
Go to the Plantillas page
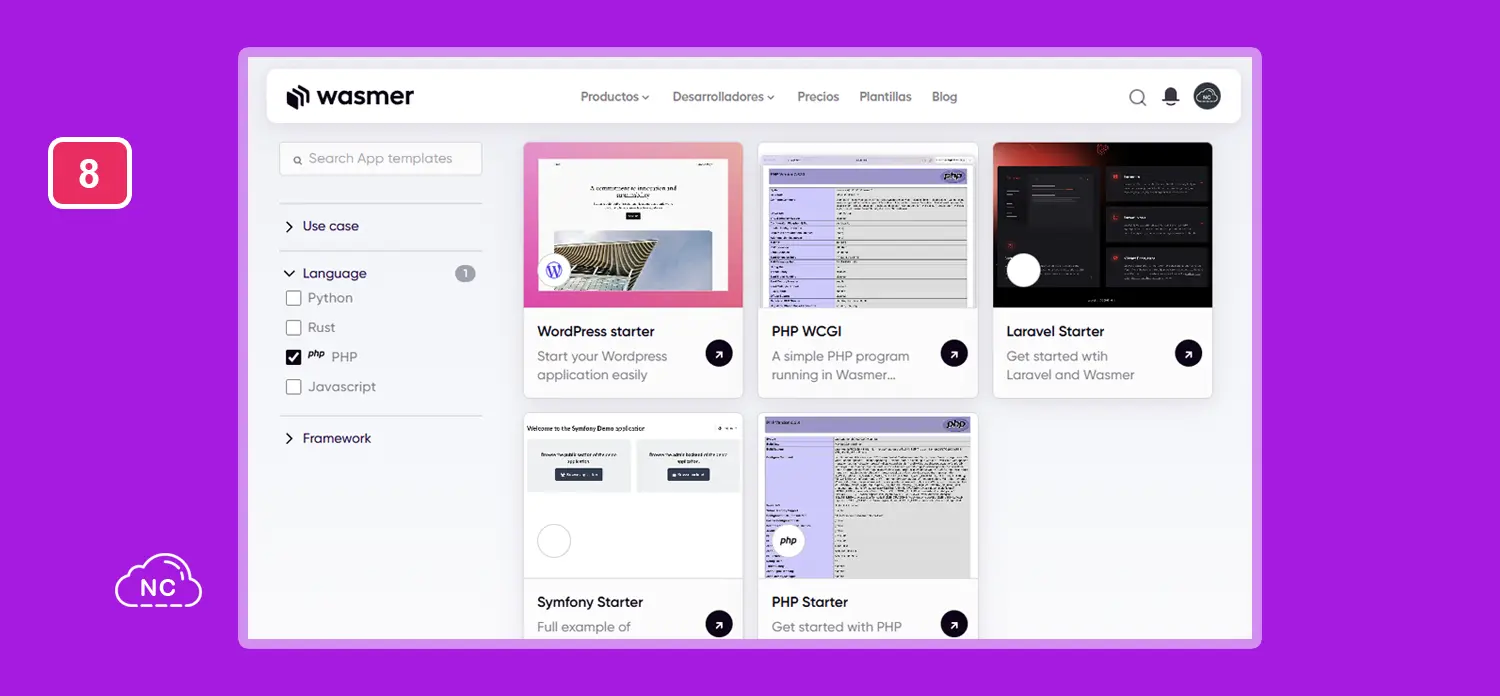[x=885, y=97]
